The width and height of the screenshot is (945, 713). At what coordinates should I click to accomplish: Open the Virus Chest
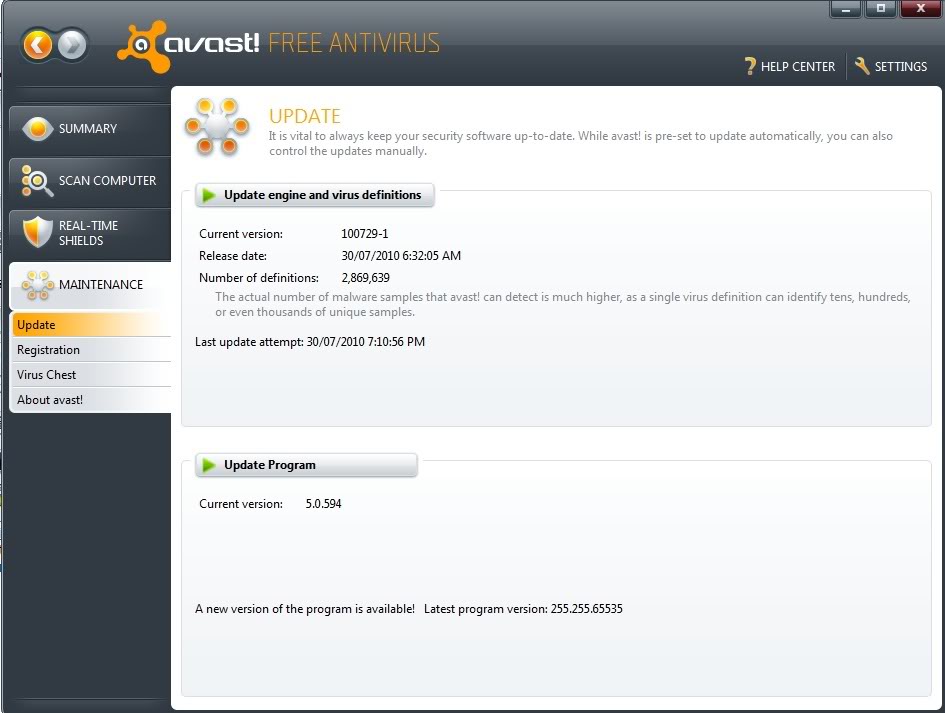tap(92, 374)
